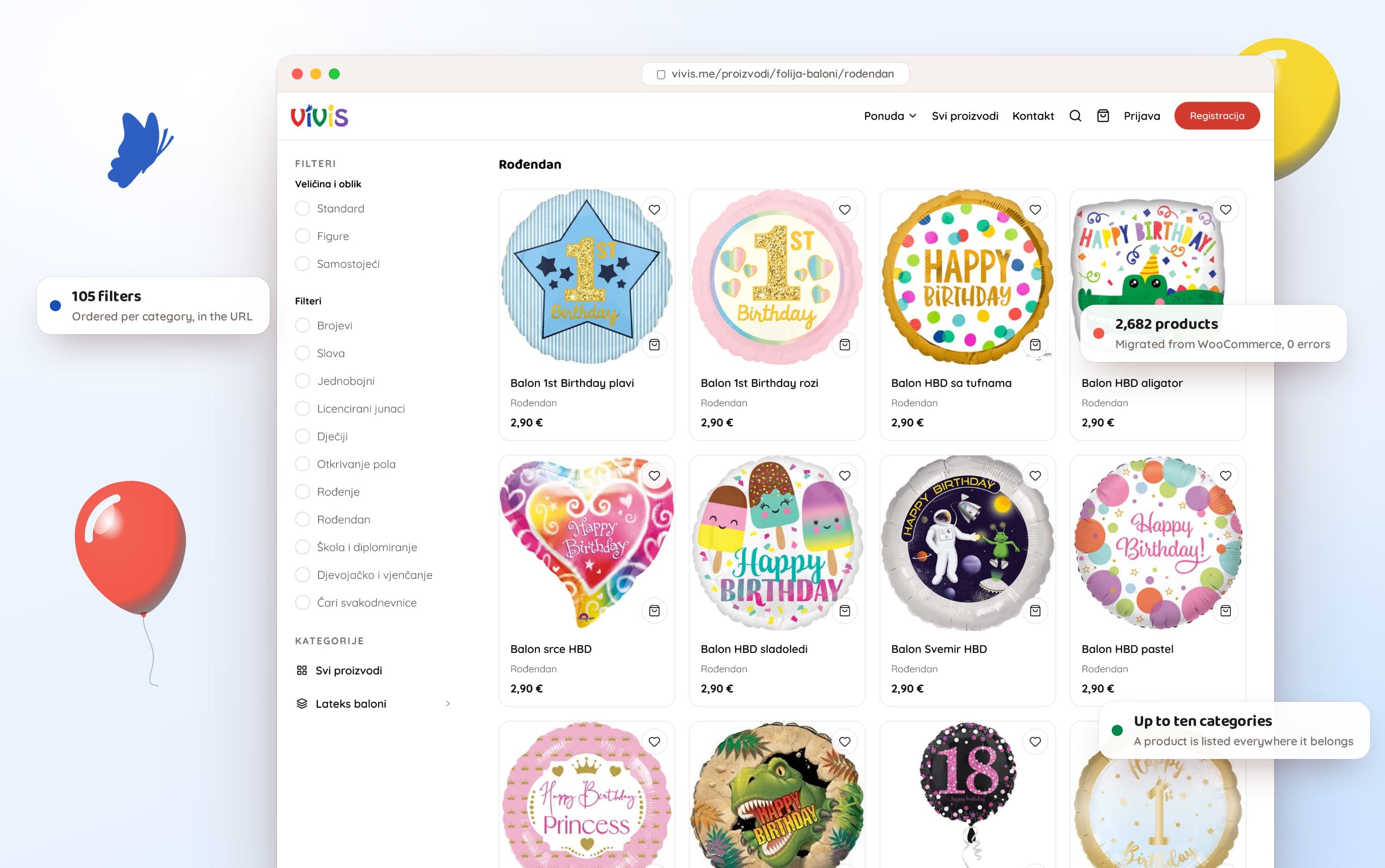1385x868 pixels.
Task: Add Balon 1st Birthday plavi to cart
Action: (654, 344)
